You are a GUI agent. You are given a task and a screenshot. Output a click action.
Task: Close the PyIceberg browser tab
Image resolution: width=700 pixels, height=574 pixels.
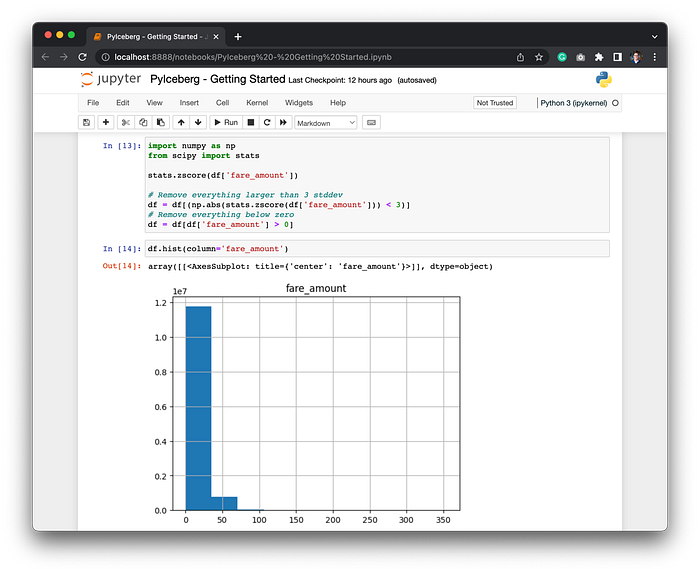coord(216,37)
